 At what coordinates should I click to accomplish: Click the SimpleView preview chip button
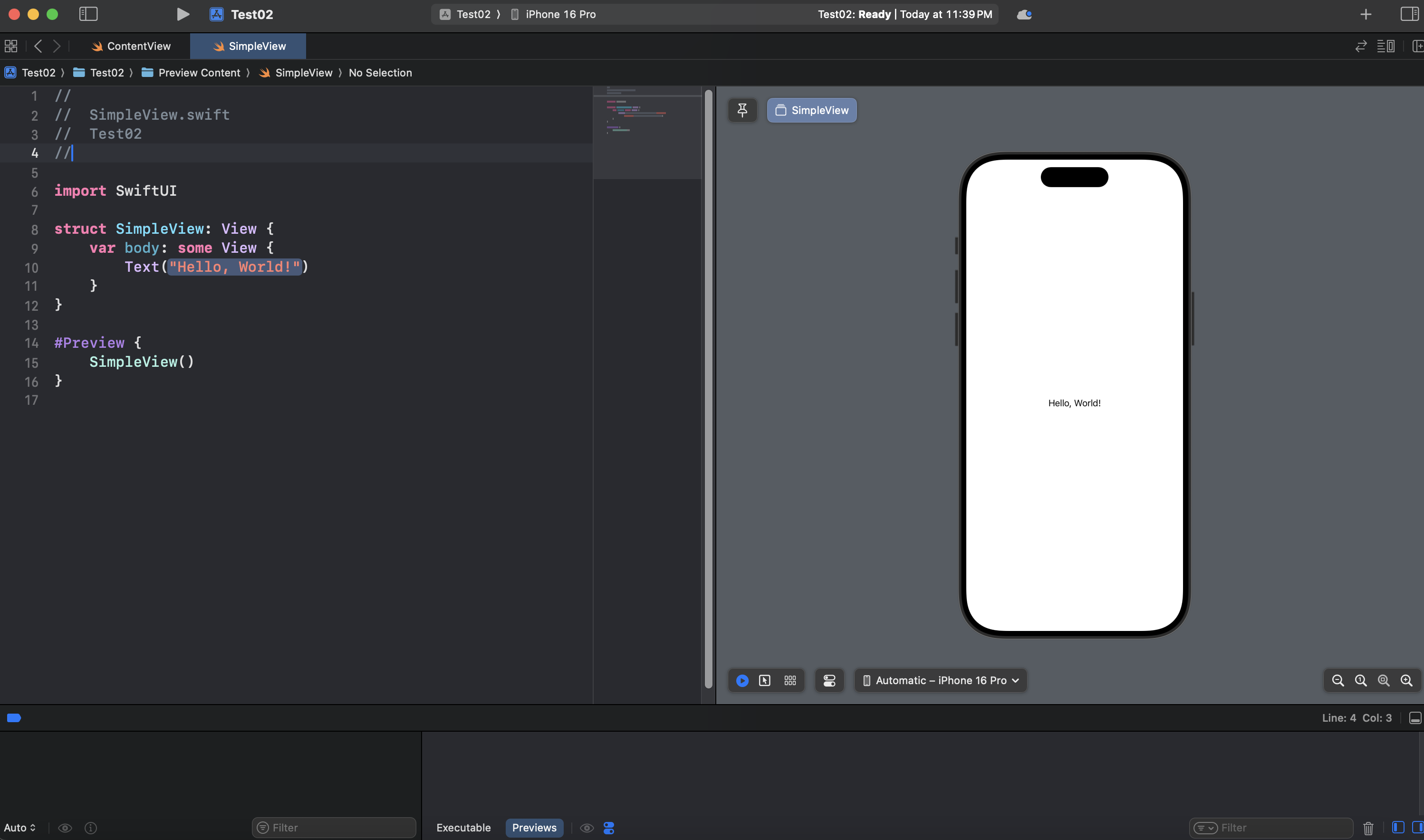811,110
